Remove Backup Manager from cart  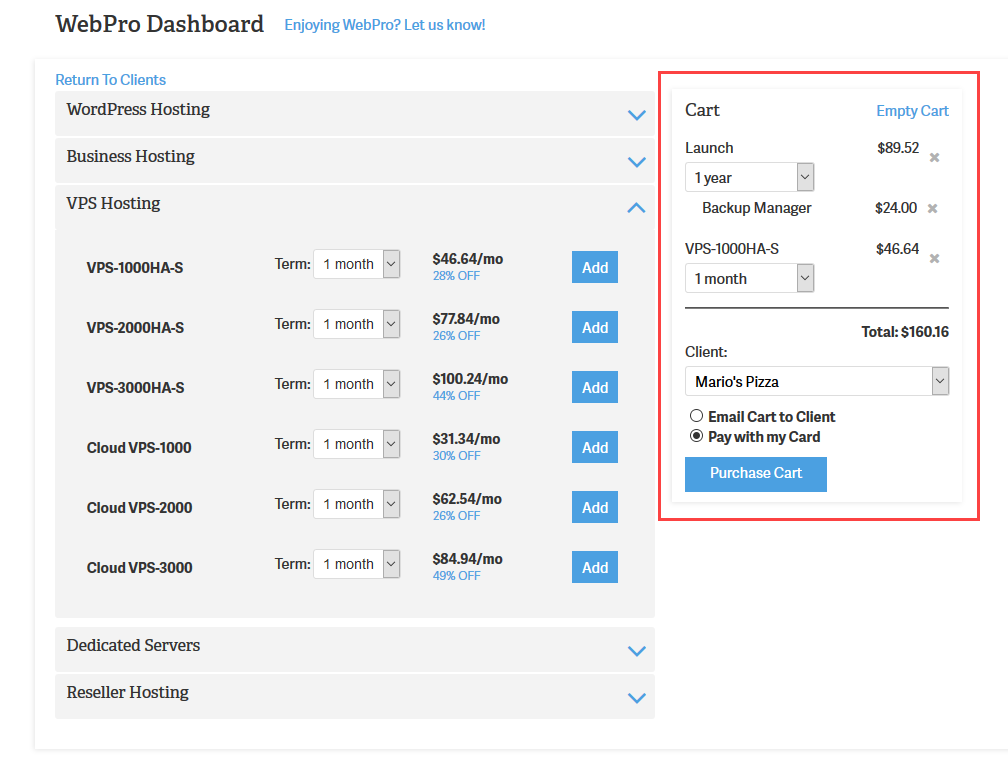pyautogui.click(x=932, y=209)
